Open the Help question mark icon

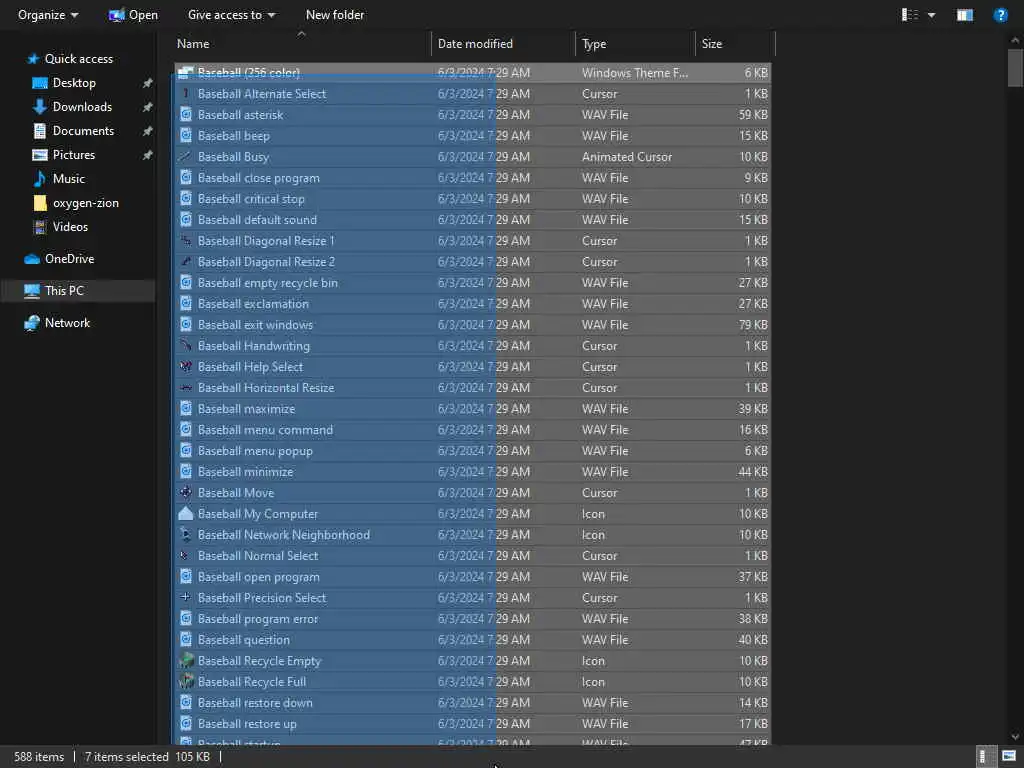point(1000,14)
